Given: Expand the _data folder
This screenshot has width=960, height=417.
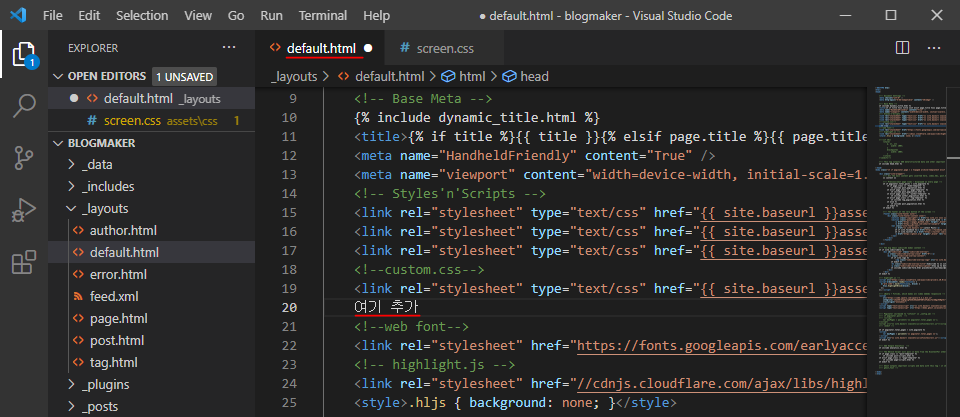Looking at the screenshot, I should click(72, 165).
